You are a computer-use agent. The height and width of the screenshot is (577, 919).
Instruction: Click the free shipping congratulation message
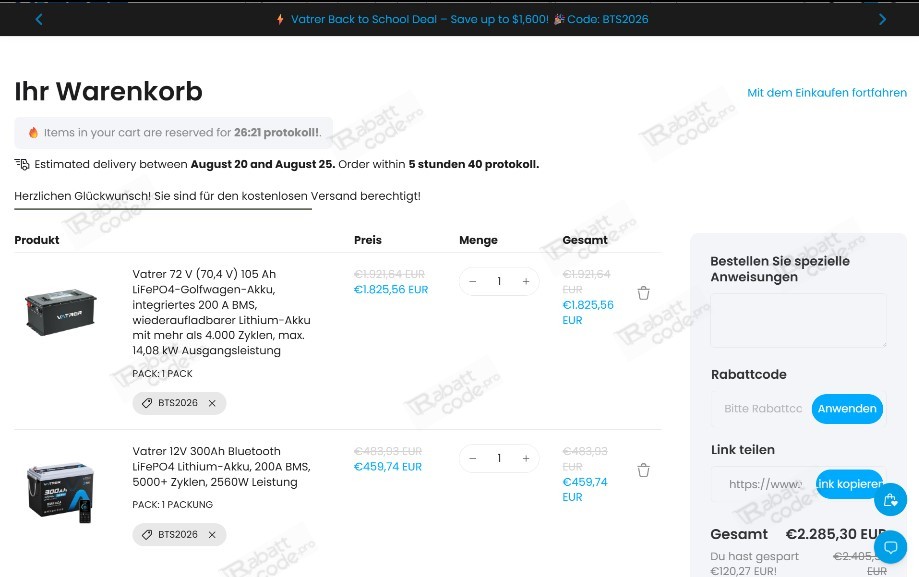[x=217, y=196]
